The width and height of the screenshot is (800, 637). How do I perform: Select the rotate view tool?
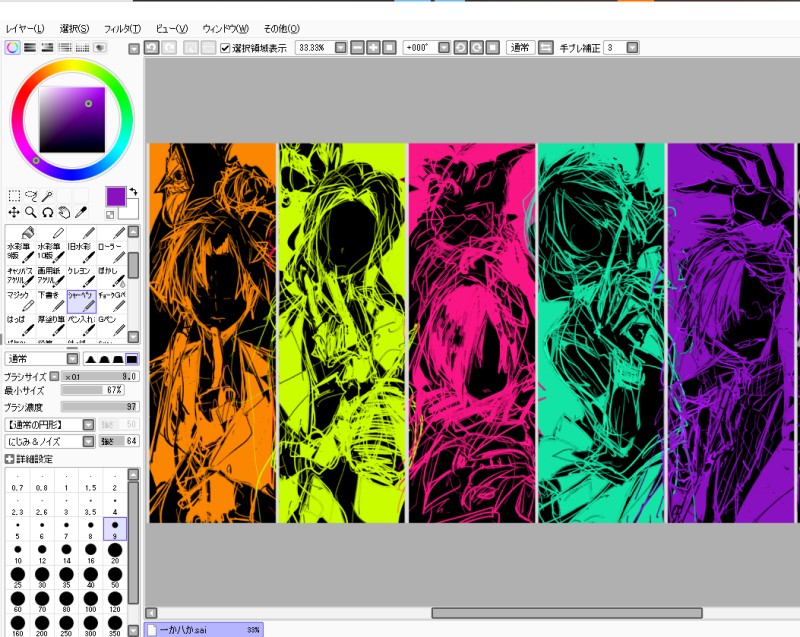[48, 212]
